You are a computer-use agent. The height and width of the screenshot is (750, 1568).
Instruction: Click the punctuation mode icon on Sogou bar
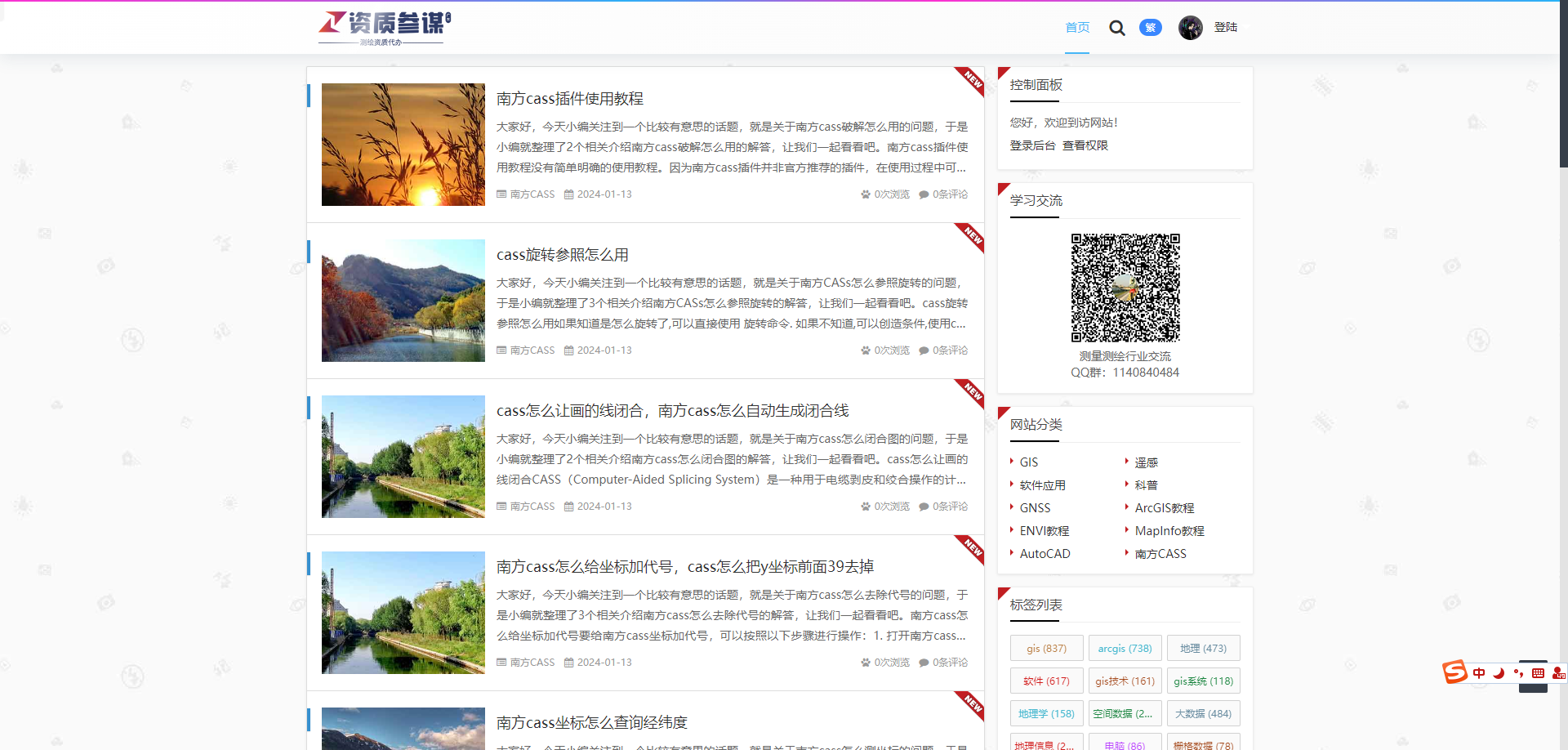1517,672
